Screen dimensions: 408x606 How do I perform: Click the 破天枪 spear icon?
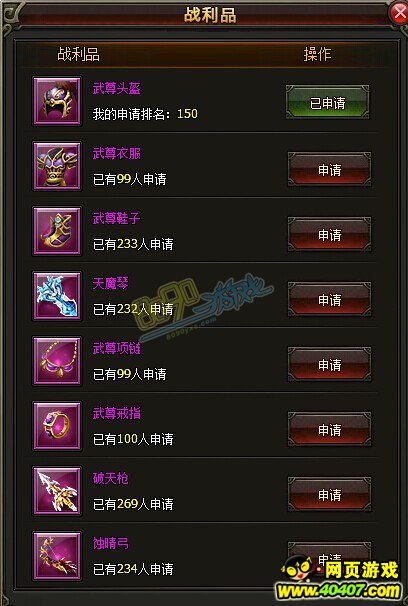(57, 490)
